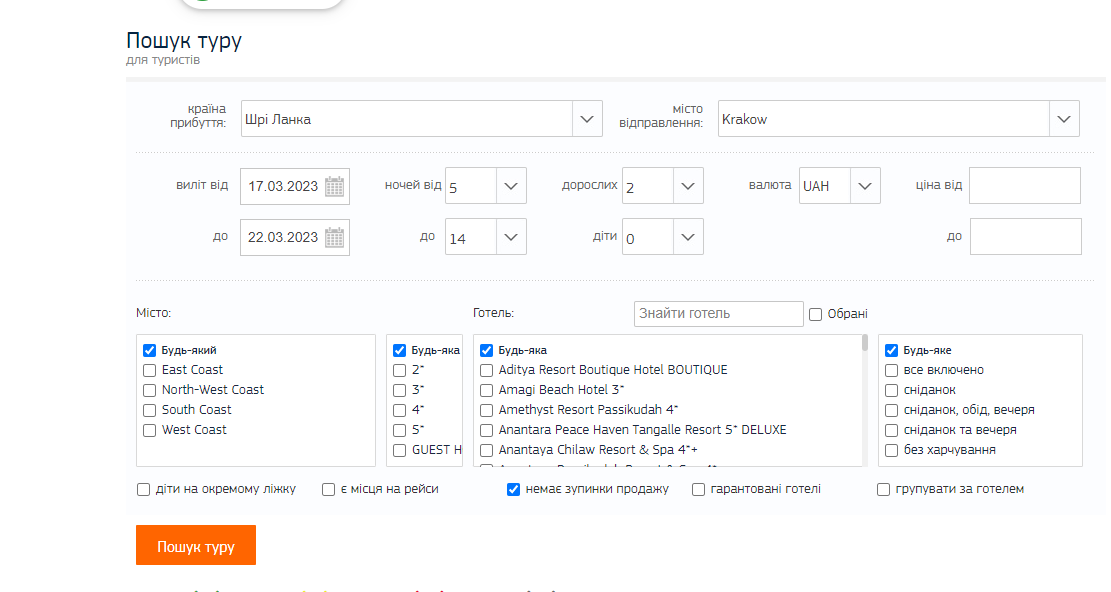The image size is (1111, 592).
Task: Open nights-from dropdown showing 5
Action: point(511,186)
